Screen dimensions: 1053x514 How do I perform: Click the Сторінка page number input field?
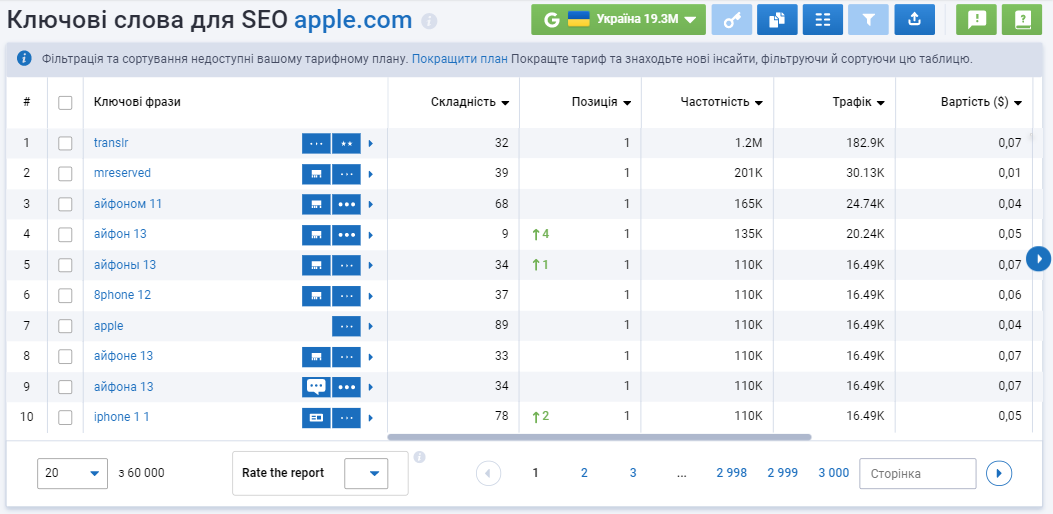pos(917,473)
